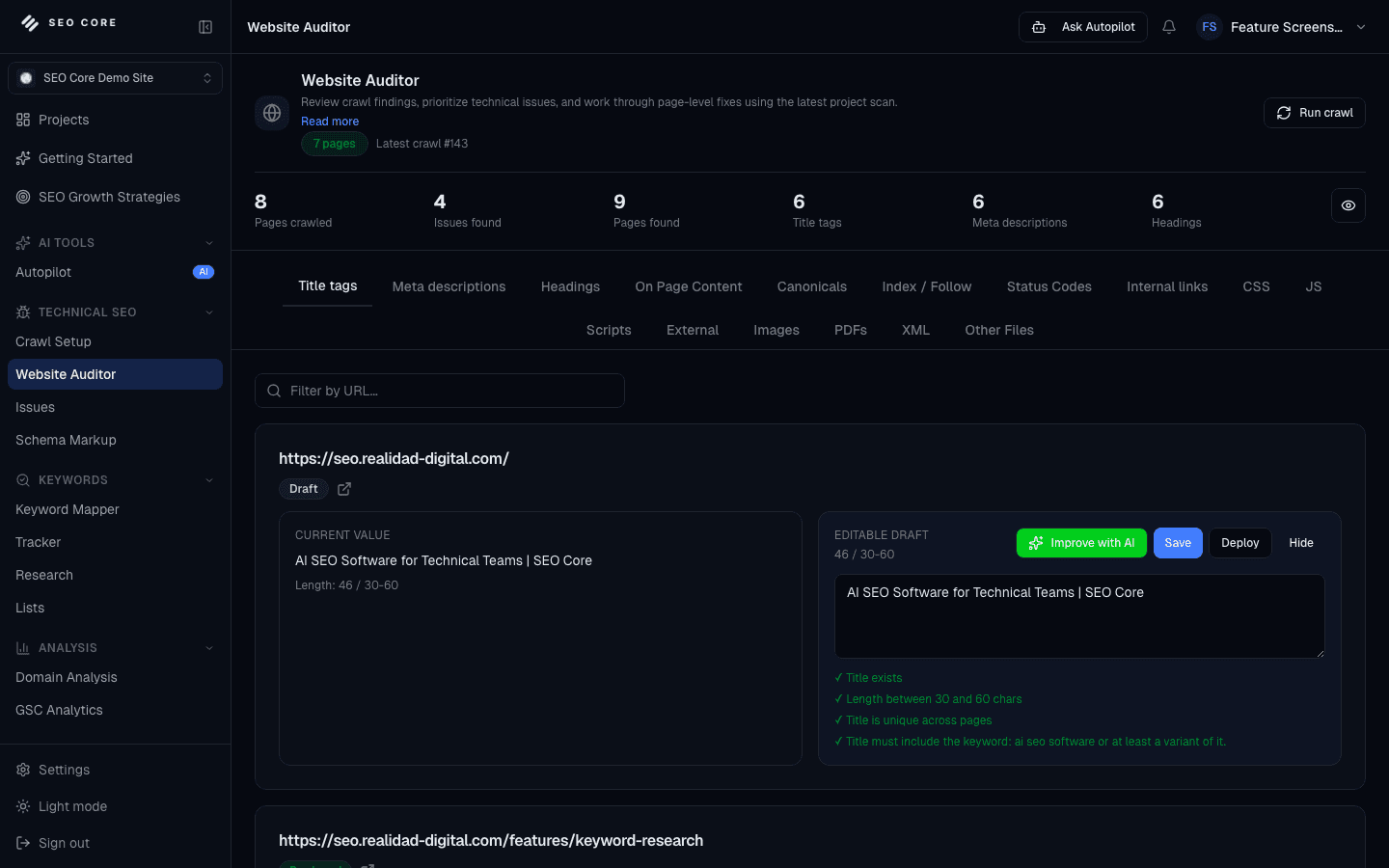The height and width of the screenshot is (868, 1389).
Task: Click the 7 pages badge
Action: (x=335, y=144)
